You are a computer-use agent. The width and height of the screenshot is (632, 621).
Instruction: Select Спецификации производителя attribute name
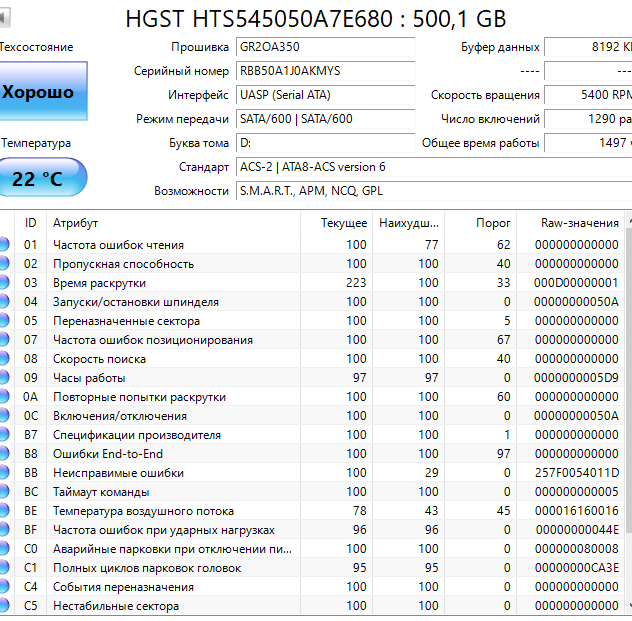(137, 435)
